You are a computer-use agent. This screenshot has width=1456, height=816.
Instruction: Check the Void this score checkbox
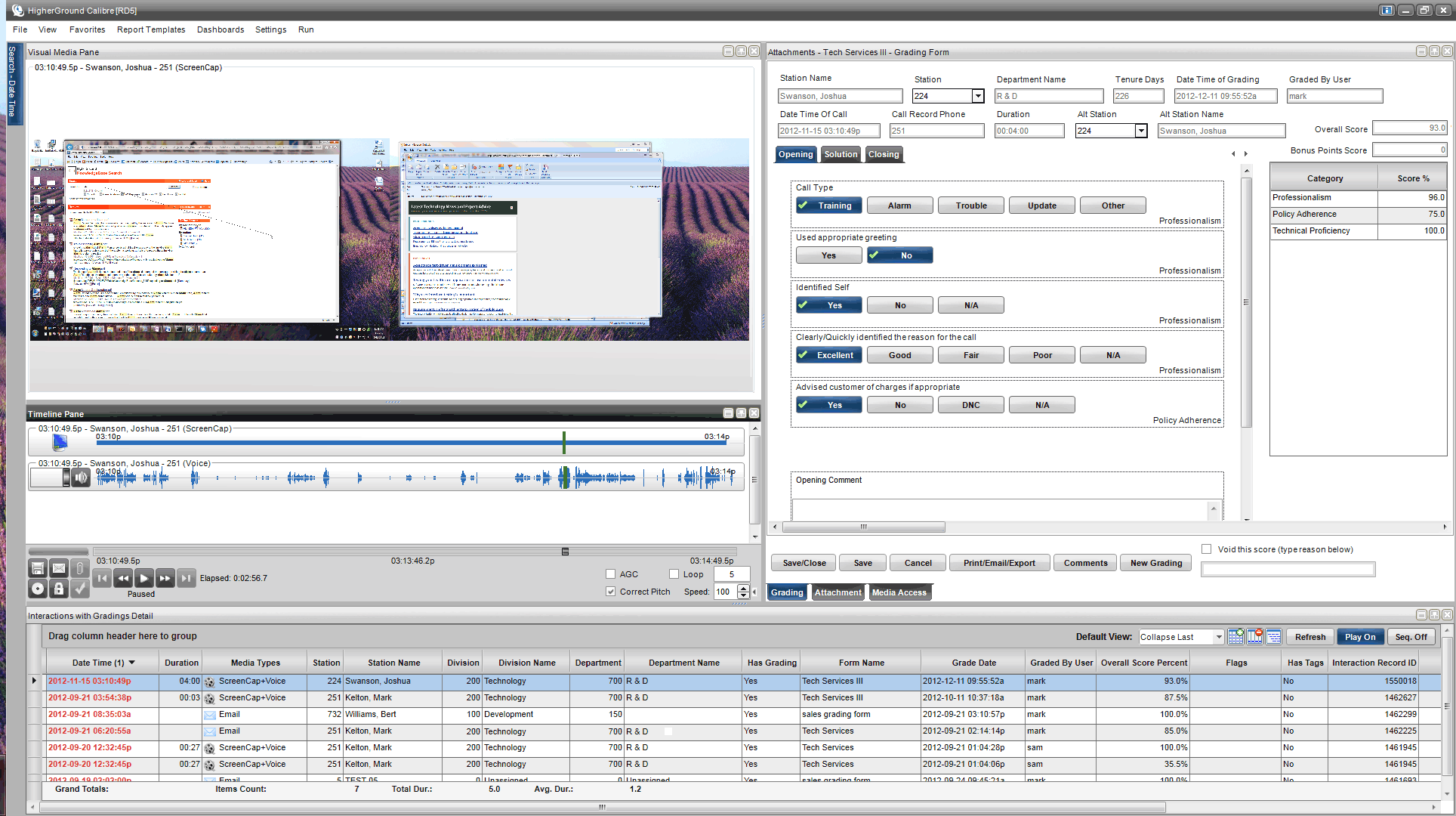1207,549
